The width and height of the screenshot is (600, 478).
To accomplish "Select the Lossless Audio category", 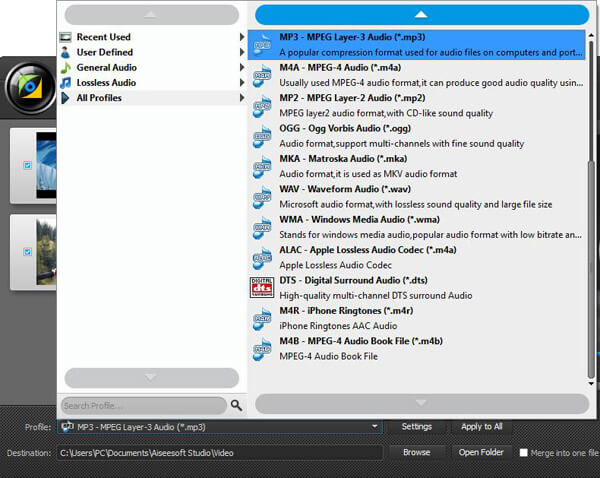I will coord(152,83).
